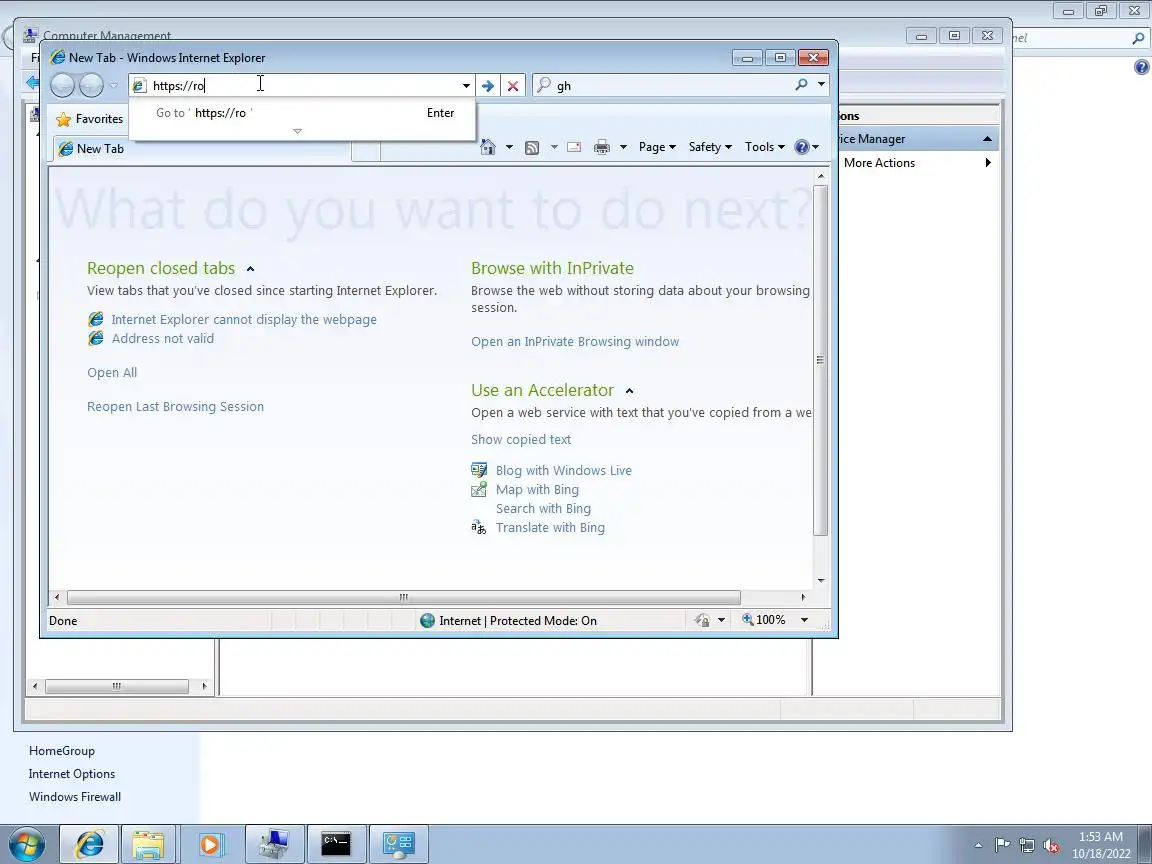Viewport: 1152px width, 864px height.
Task: Show hidden system tray icons
Action: click(978, 846)
